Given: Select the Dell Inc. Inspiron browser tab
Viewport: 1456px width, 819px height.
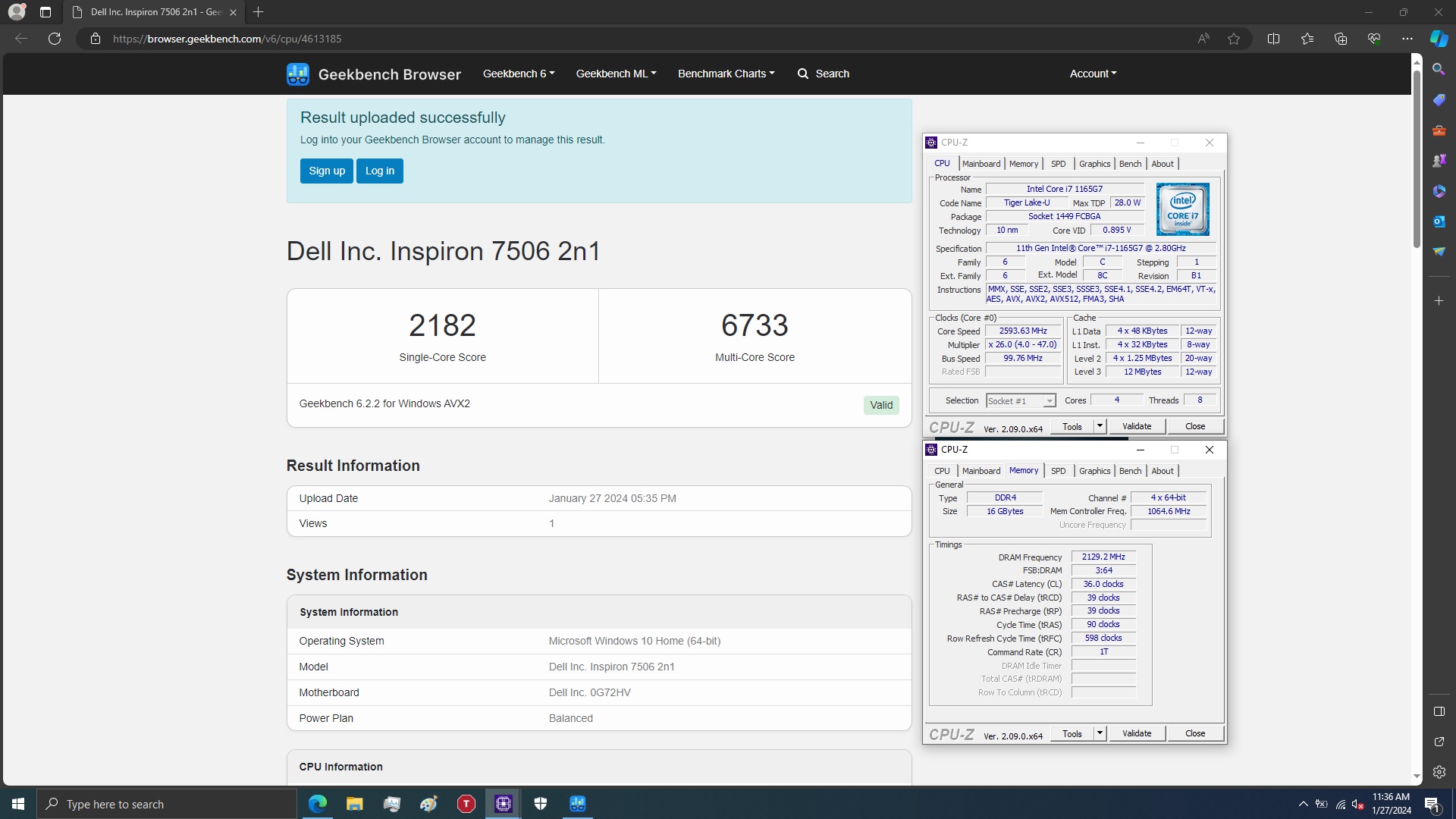Looking at the screenshot, I should click(155, 12).
